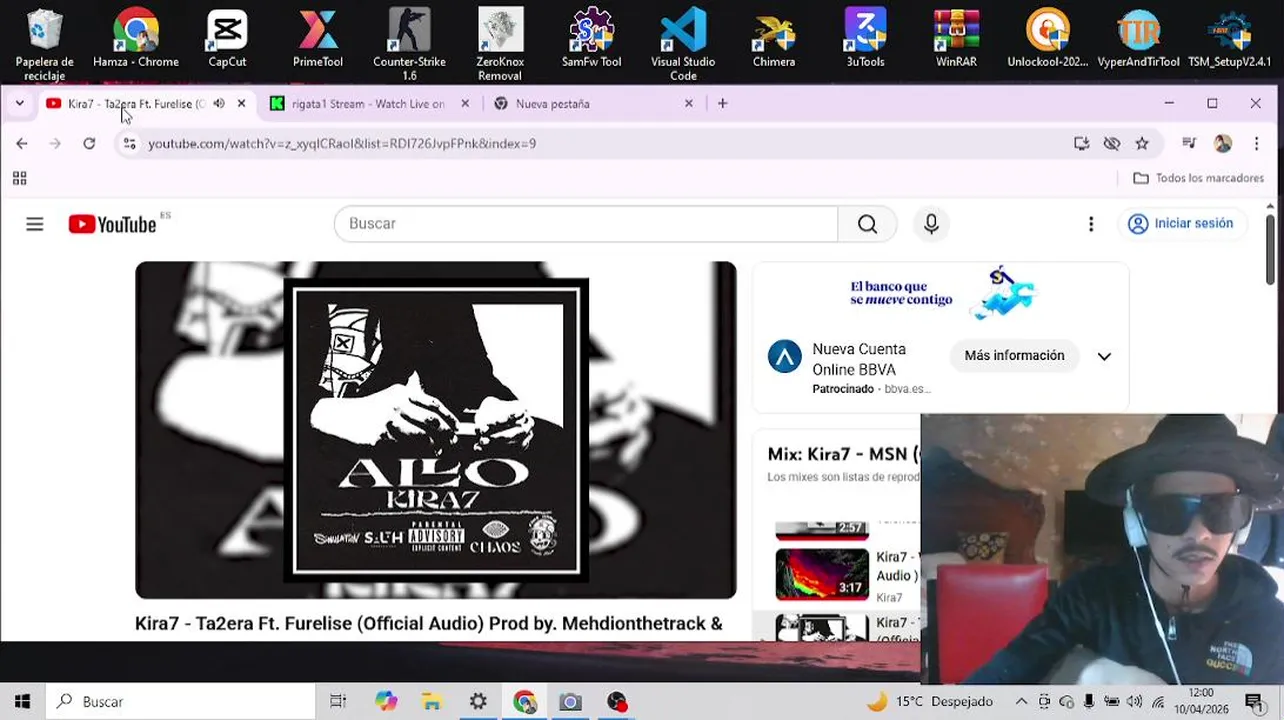This screenshot has width=1284, height=720.
Task: Close the Nueva pestaña tab
Action: point(688,103)
